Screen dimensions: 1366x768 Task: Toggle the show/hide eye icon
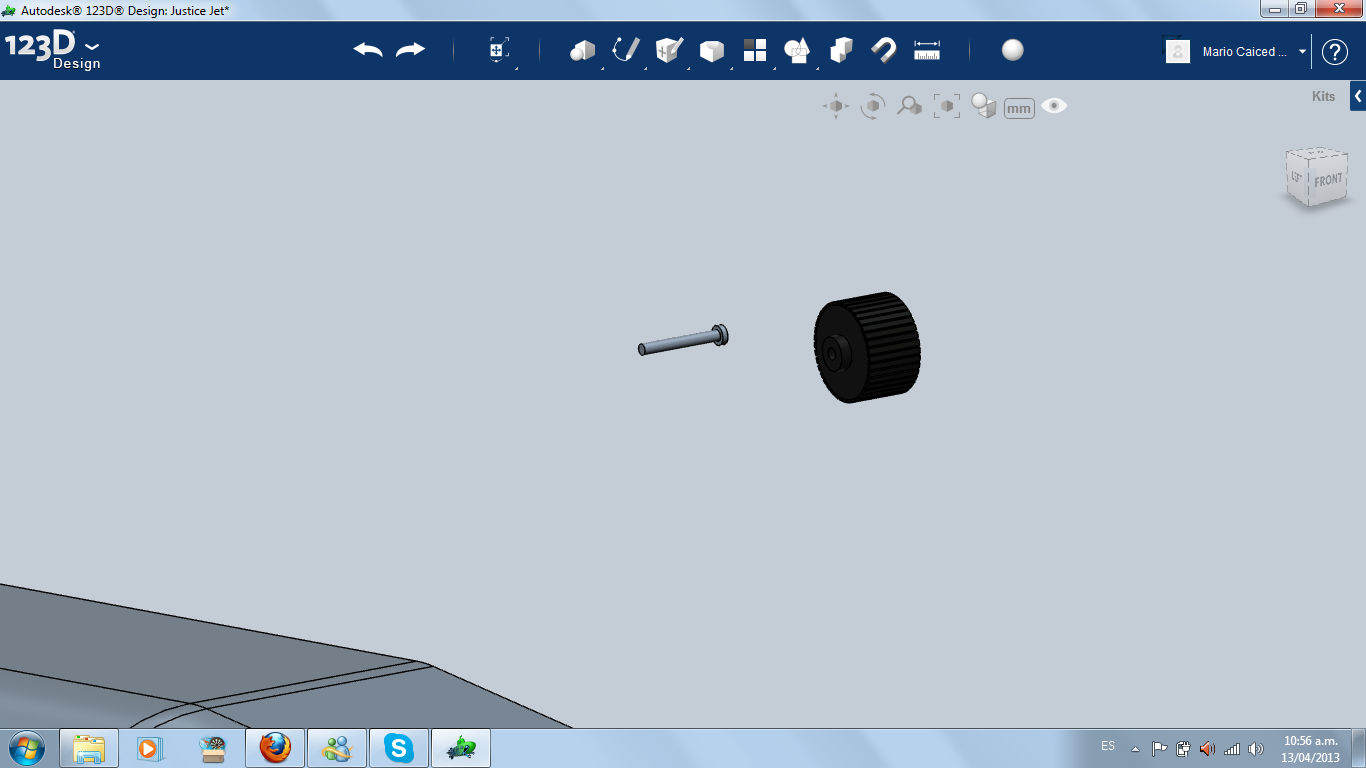[1054, 105]
